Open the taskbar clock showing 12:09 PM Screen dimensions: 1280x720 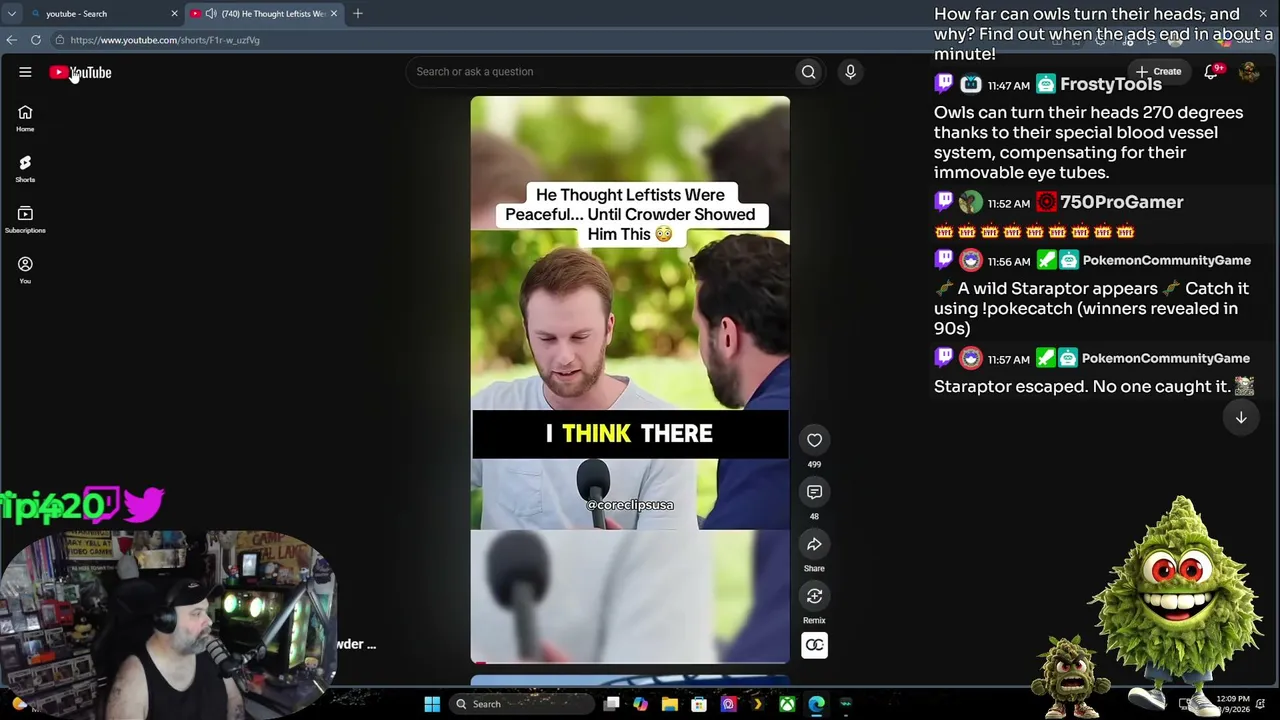pos(1232,704)
